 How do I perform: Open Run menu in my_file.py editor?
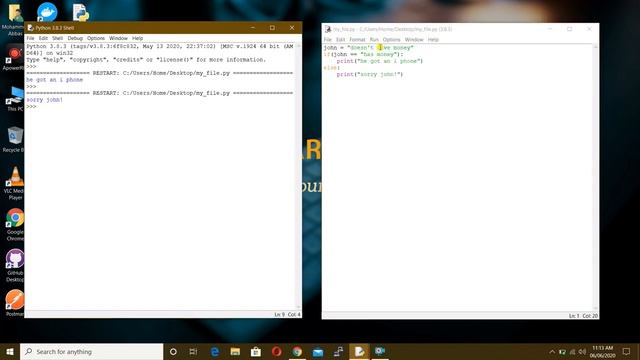(374, 40)
